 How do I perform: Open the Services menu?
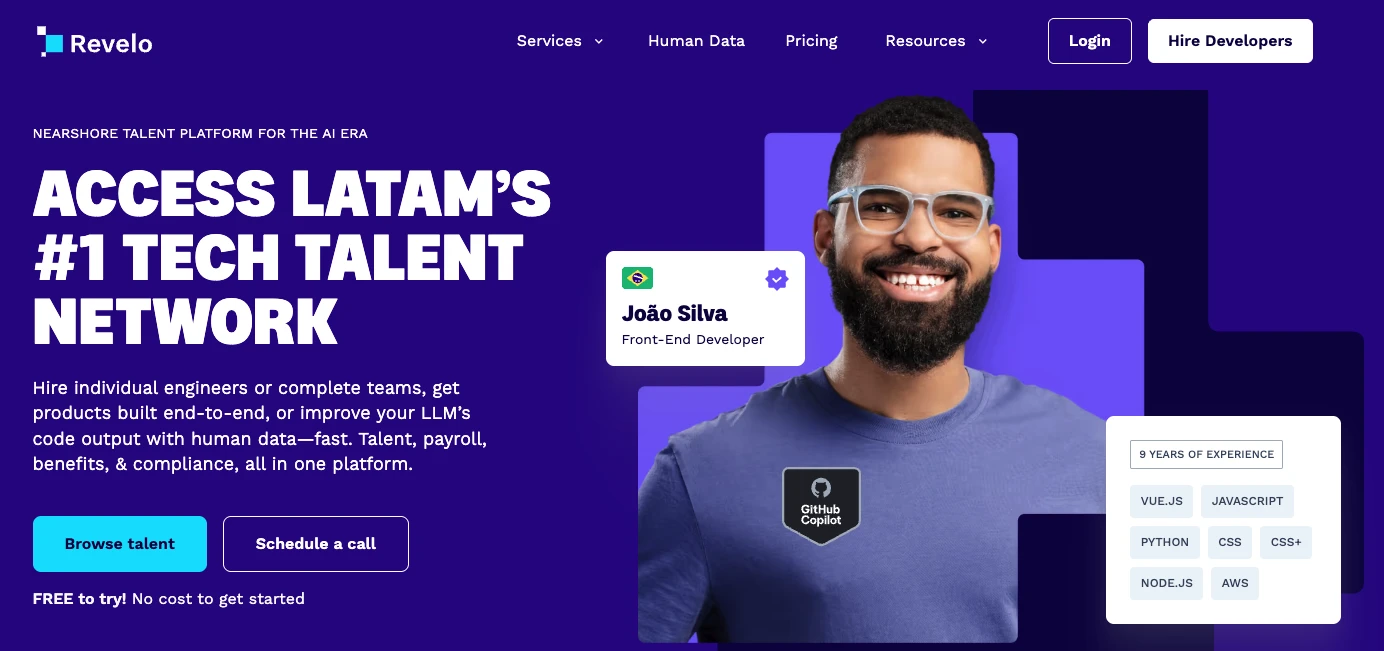click(x=560, y=41)
